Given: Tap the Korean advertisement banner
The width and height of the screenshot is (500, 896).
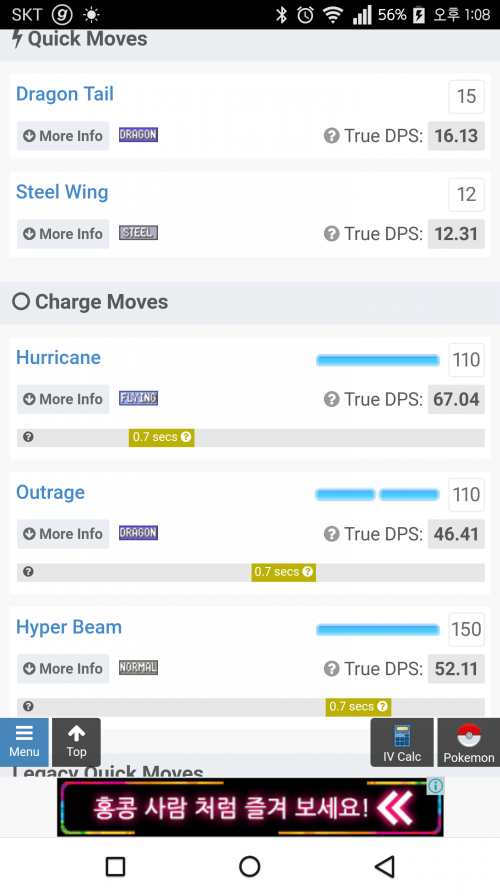Looking at the screenshot, I should (250, 807).
